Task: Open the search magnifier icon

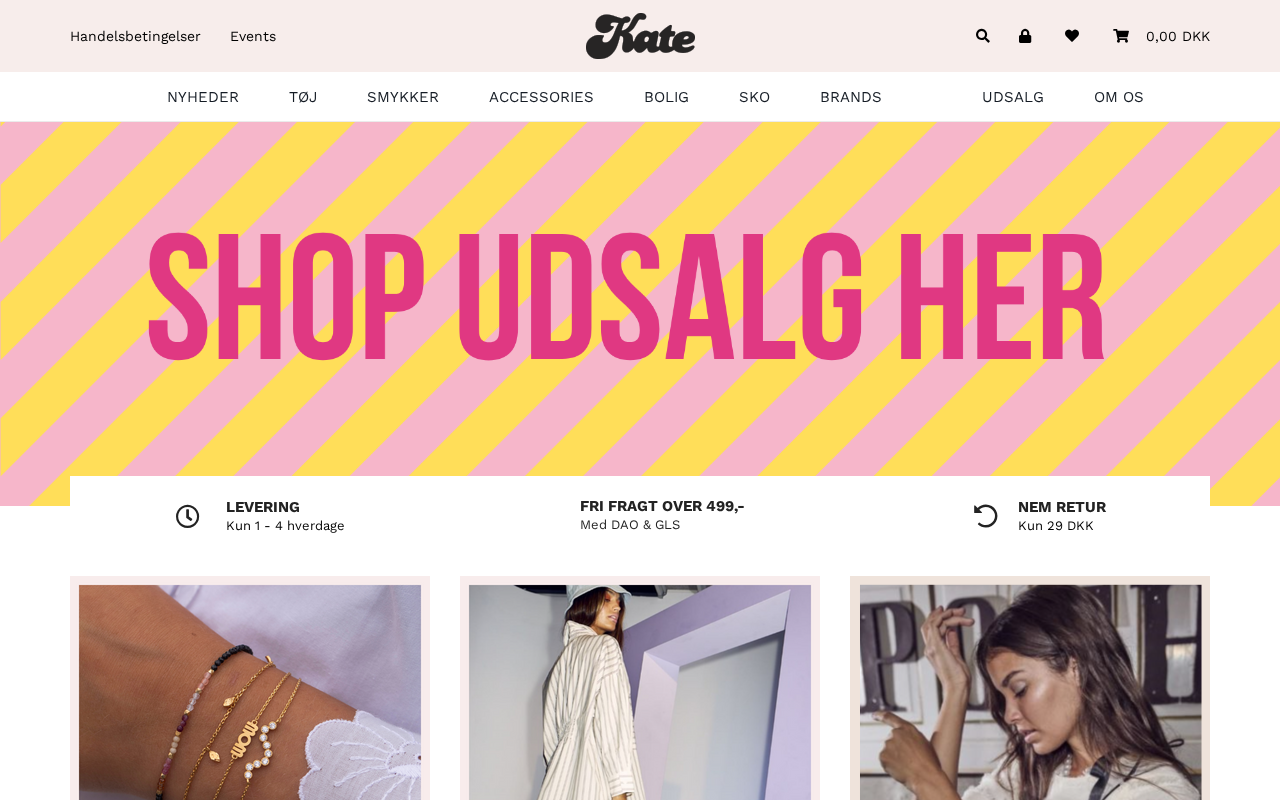Action: [x=983, y=36]
